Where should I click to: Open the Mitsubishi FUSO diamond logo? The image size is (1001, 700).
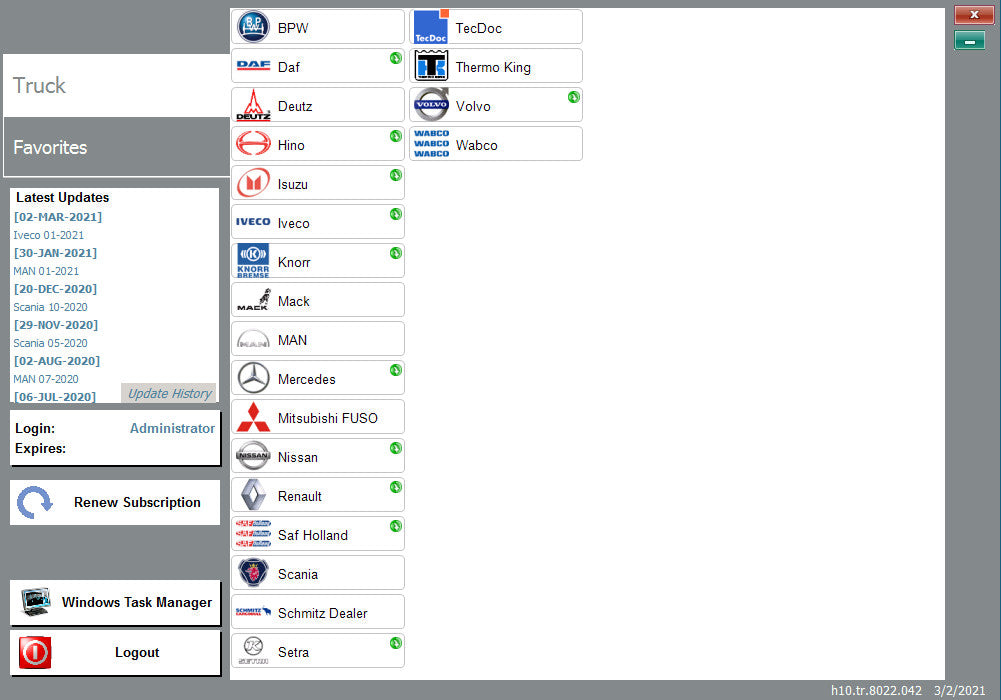point(253,417)
